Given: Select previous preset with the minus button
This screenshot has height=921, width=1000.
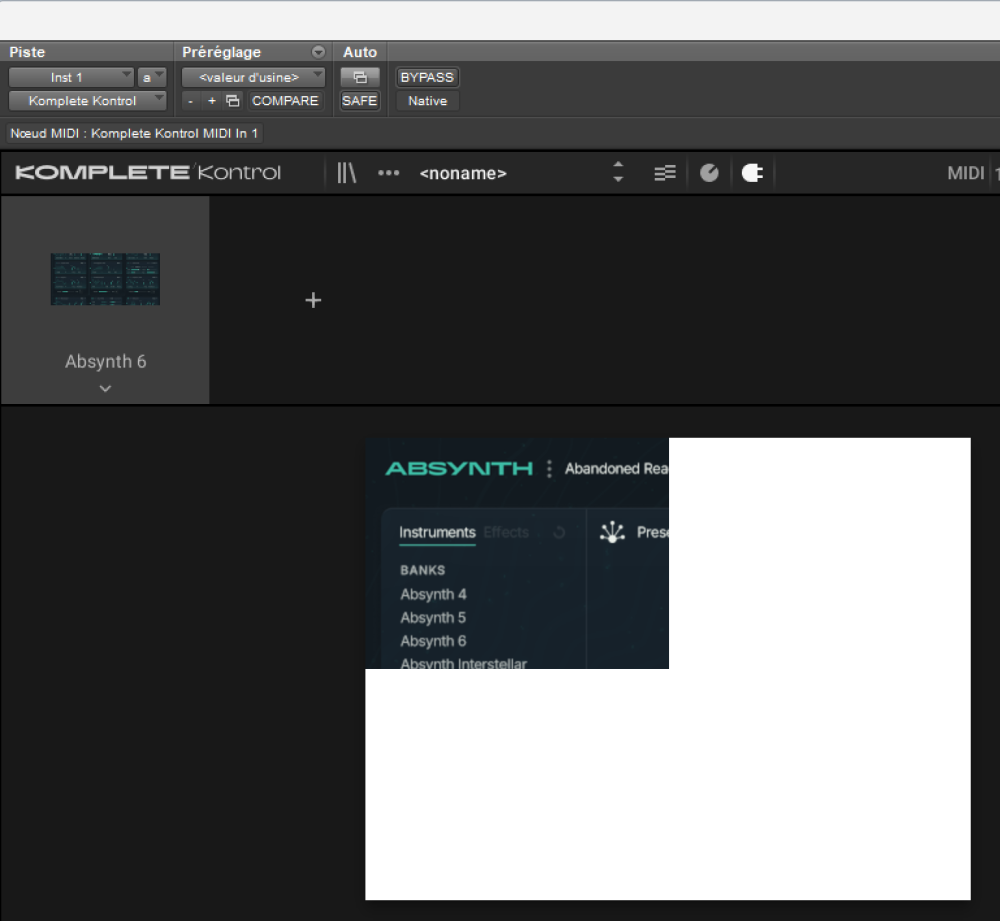Looking at the screenshot, I should coord(191,101).
